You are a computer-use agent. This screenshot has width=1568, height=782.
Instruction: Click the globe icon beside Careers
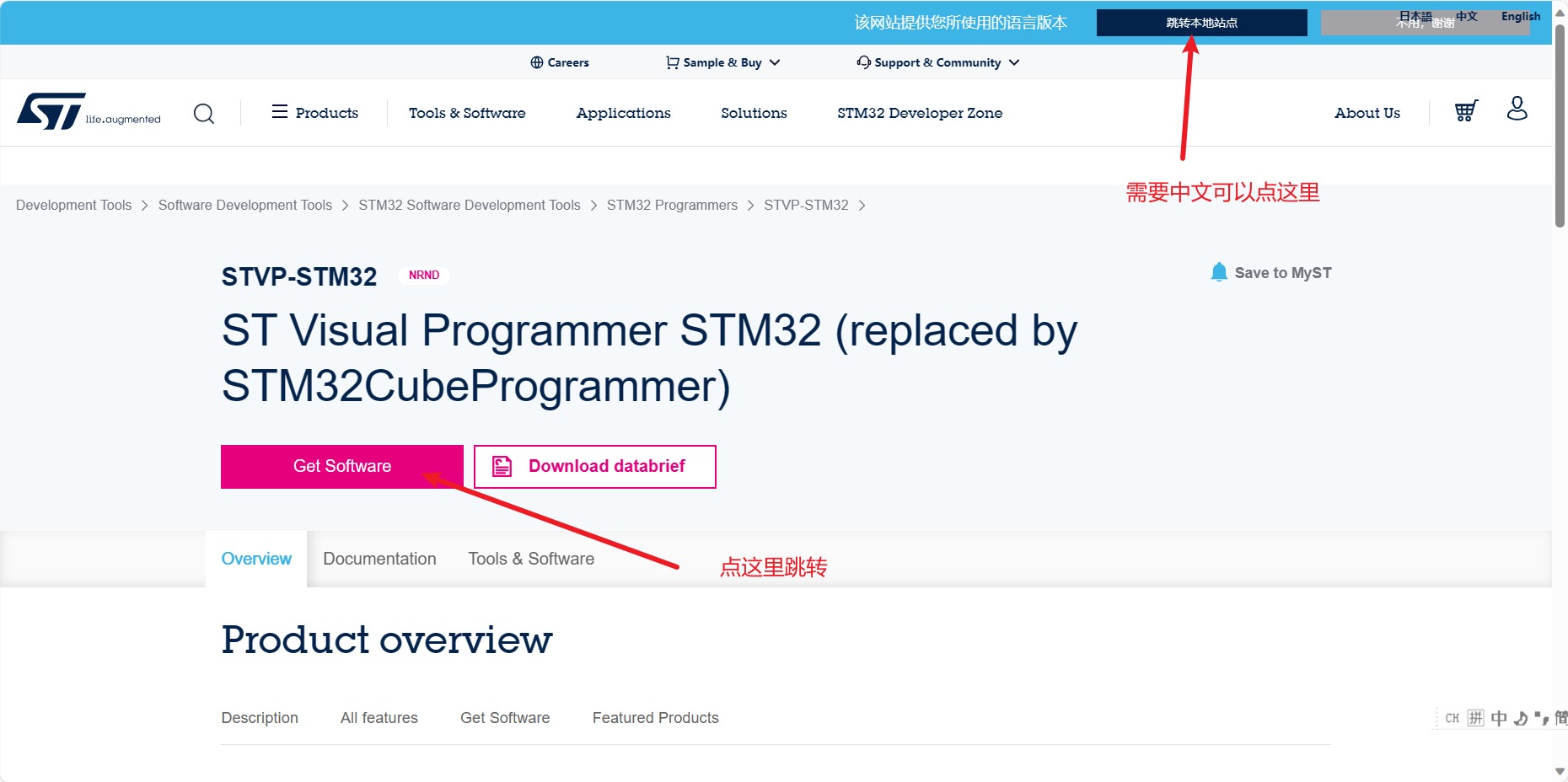[536, 62]
